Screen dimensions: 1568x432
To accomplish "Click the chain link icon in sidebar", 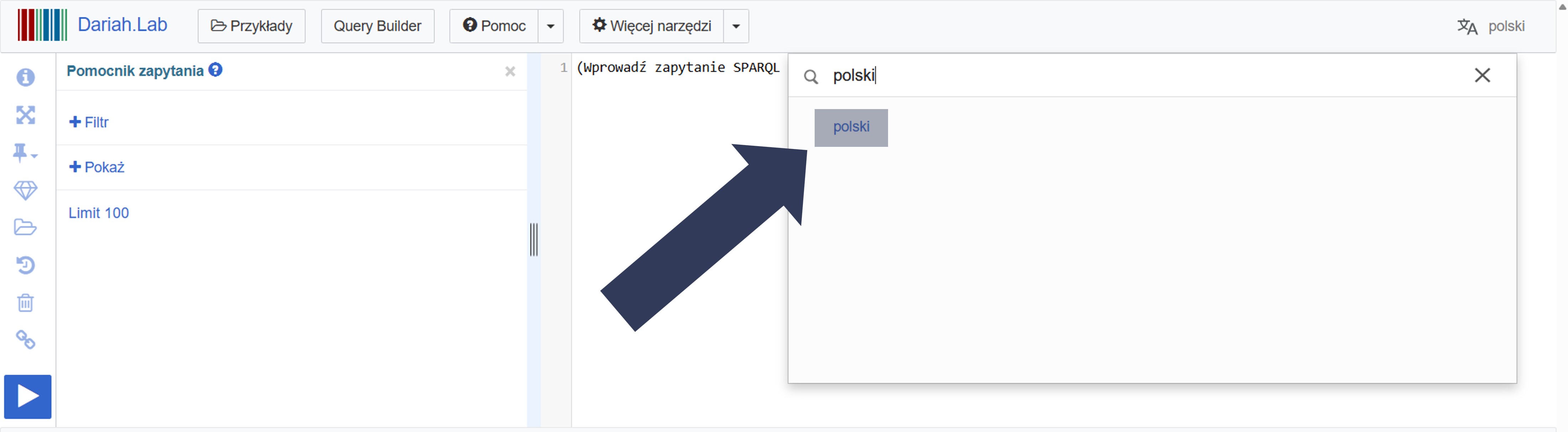I will [x=26, y=340].
